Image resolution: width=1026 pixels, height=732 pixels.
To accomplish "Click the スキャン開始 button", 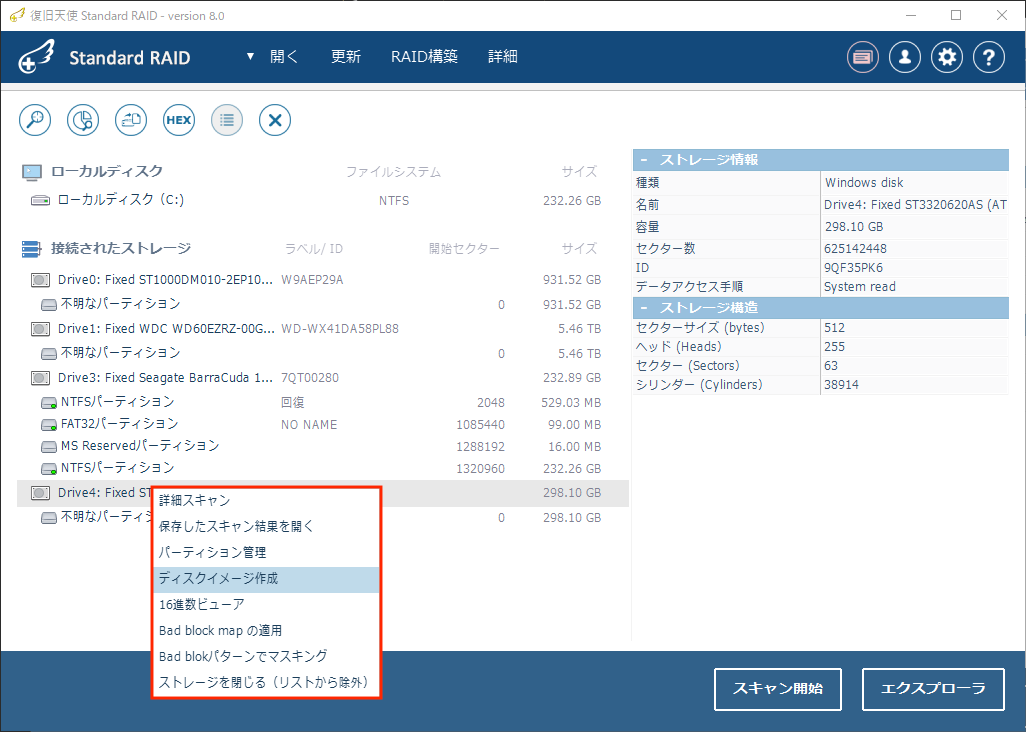I will (x=777, y=689).
